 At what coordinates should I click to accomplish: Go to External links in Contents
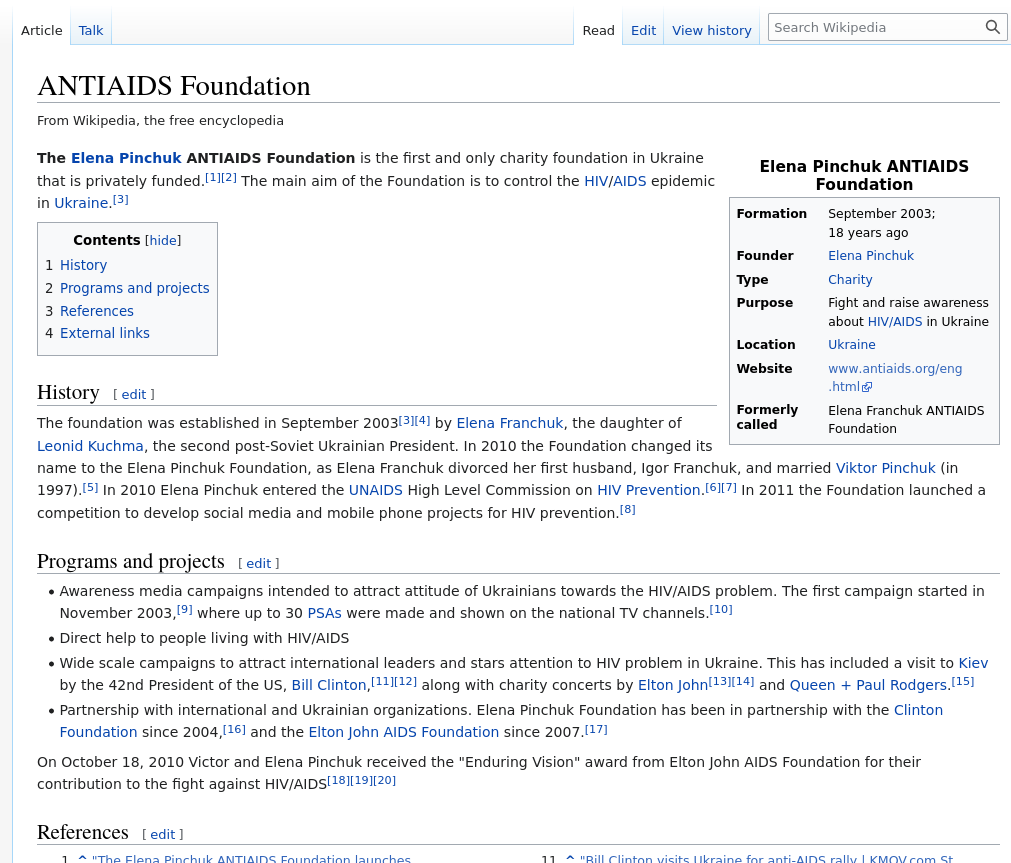click(104, 333)
